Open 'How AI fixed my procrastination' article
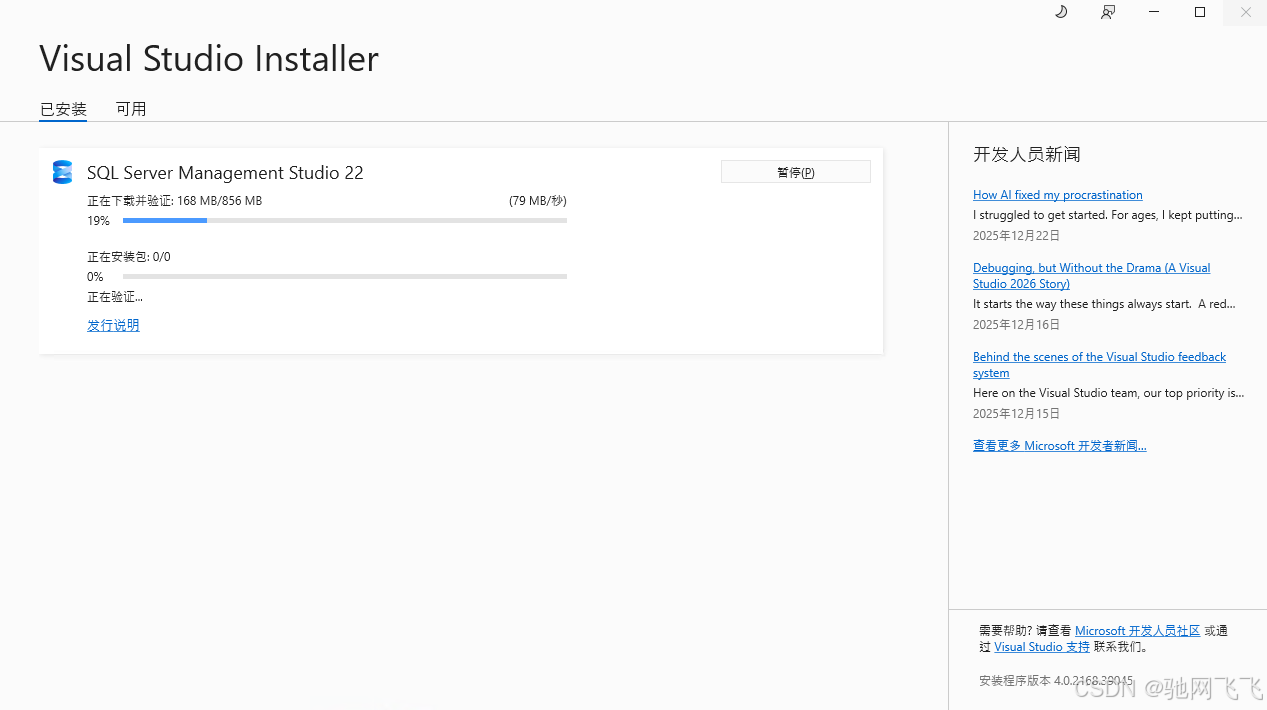The image size is (1267, 710). pyautogui.click(x=1057, y=195)
